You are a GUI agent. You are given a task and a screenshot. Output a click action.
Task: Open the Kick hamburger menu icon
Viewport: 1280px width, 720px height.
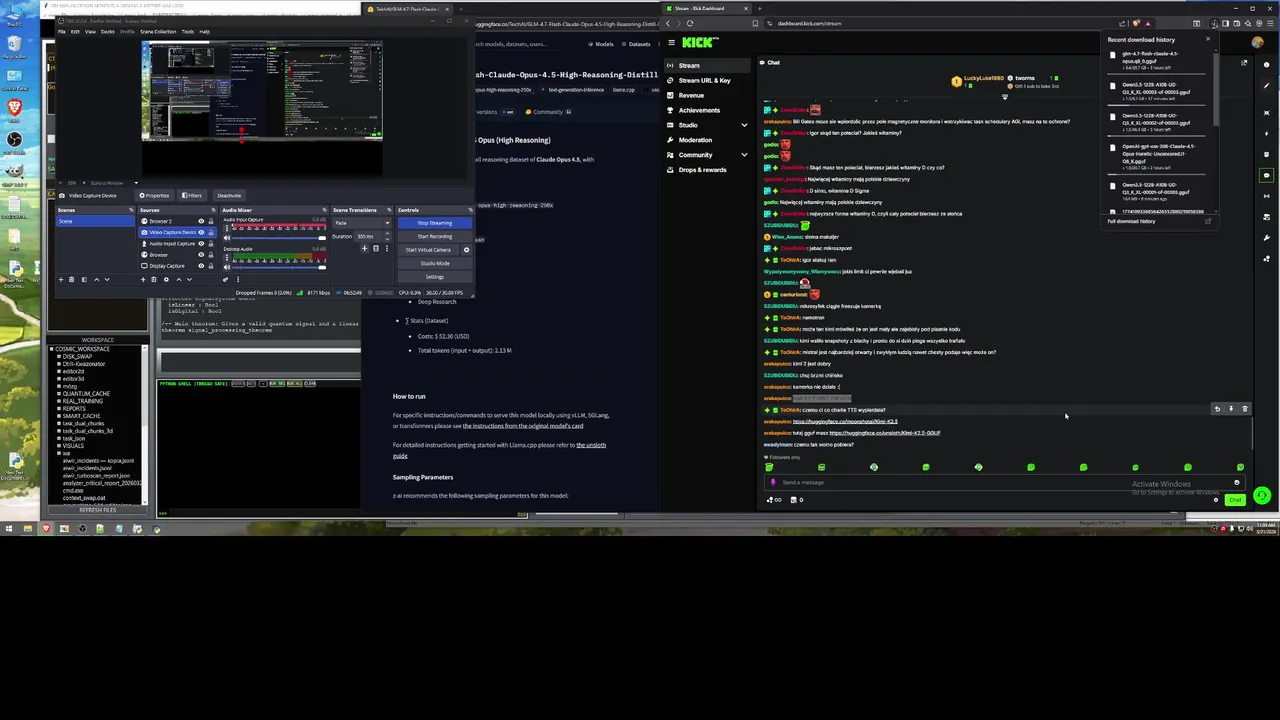(x=671, y=42)
